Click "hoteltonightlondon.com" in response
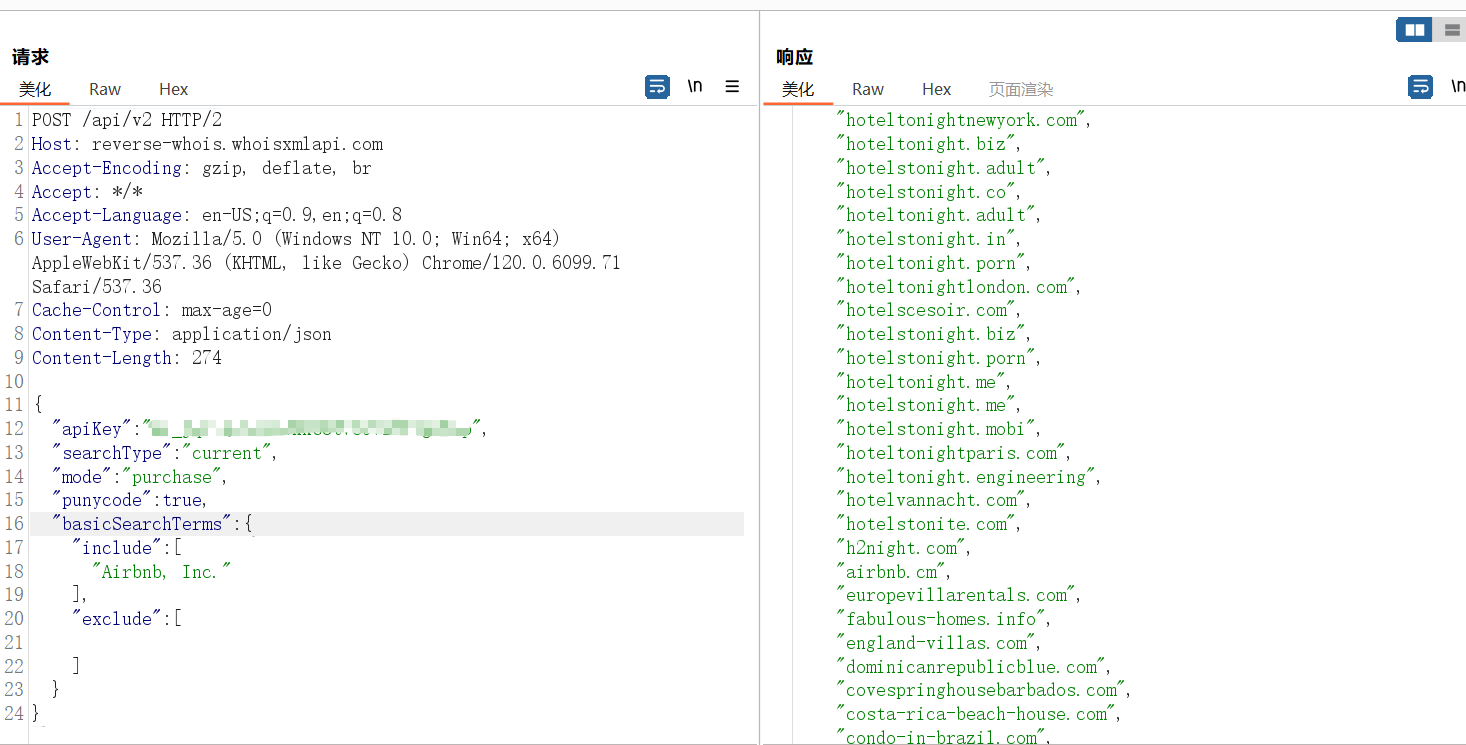The width and height of the screenshot is (1466, 745). pyautogui.click(x=957, y=287)
